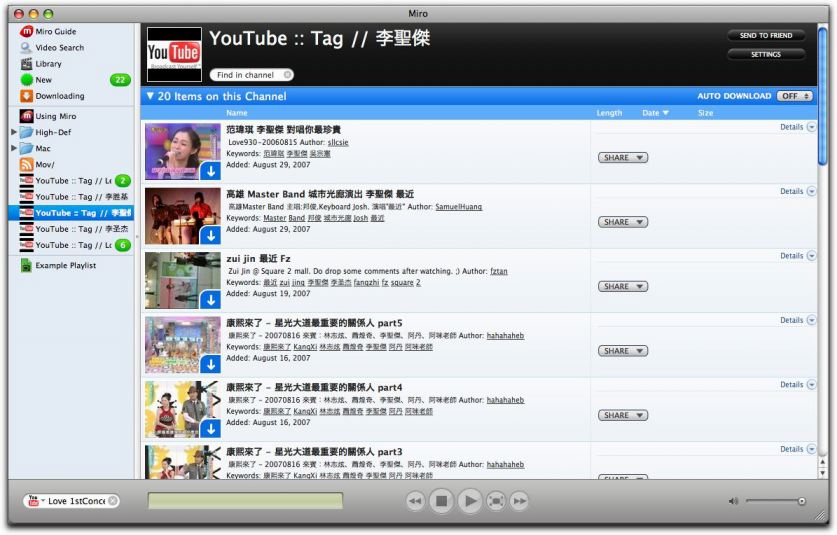Viewport: 837px width, 535px height.
Task: Open Miro Guide in the sidebar
Action: [x=56, y=32]
